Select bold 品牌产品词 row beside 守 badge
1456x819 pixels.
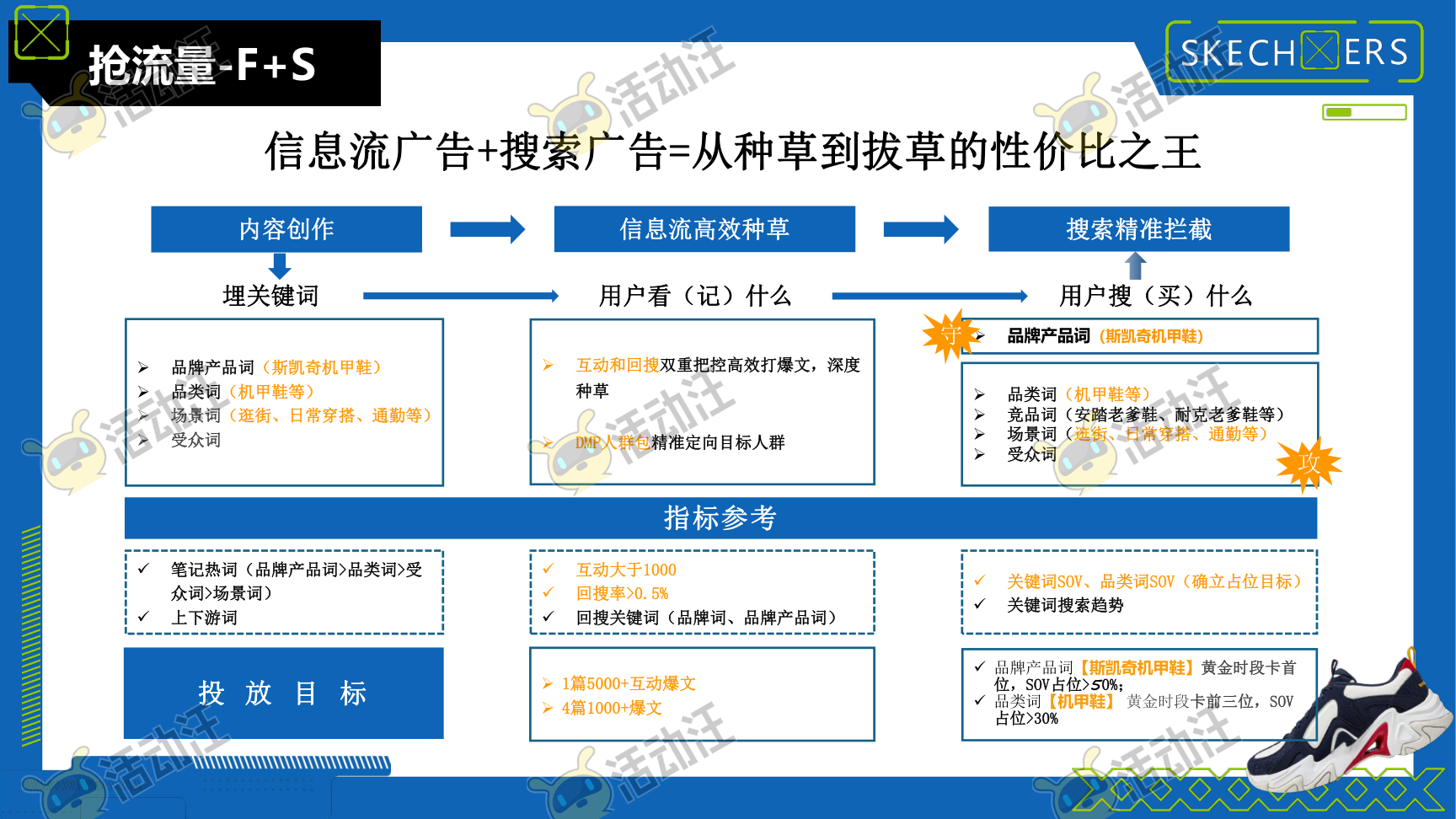pos(1105,336)
